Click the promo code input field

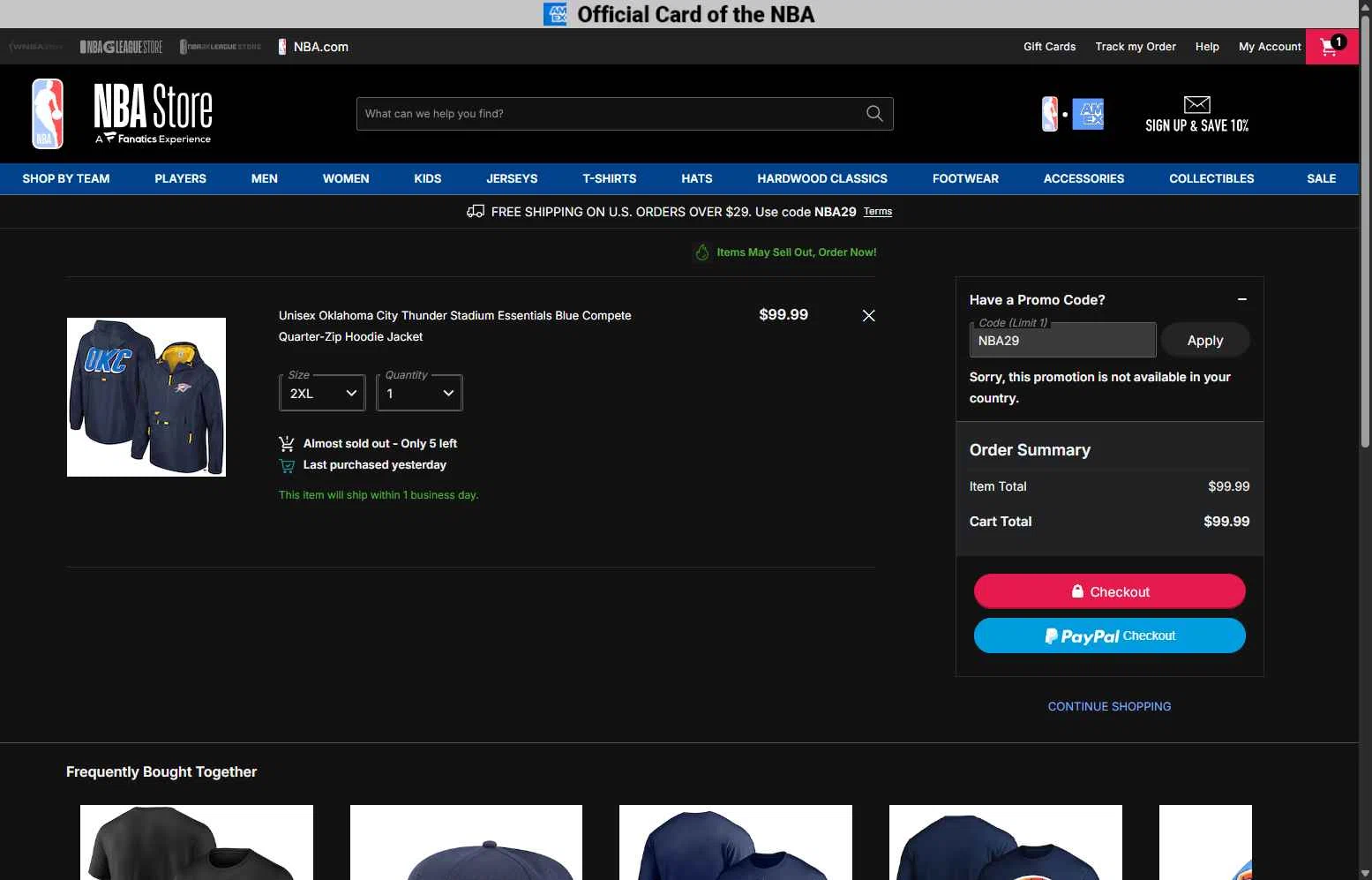point(1062,340)
